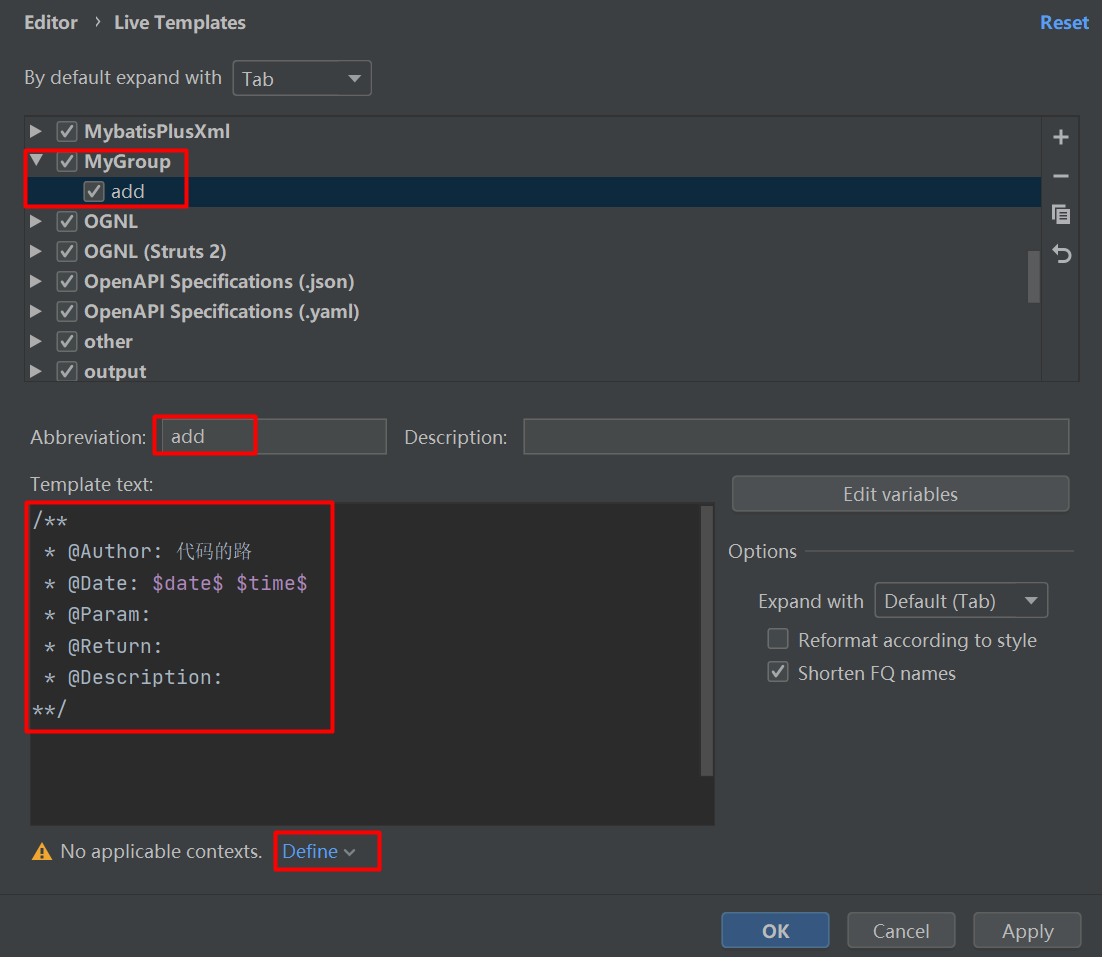1102x957 pixels.
Task: Select OpenAPI Specifications (.yaml) label
Action: pyautogui.click(x=222, y=311)
